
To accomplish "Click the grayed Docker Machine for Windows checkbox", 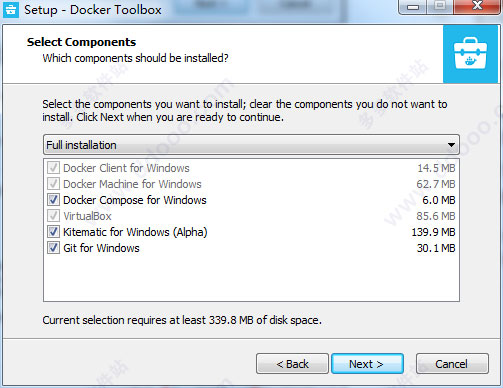I will click(x=53, y=184).
